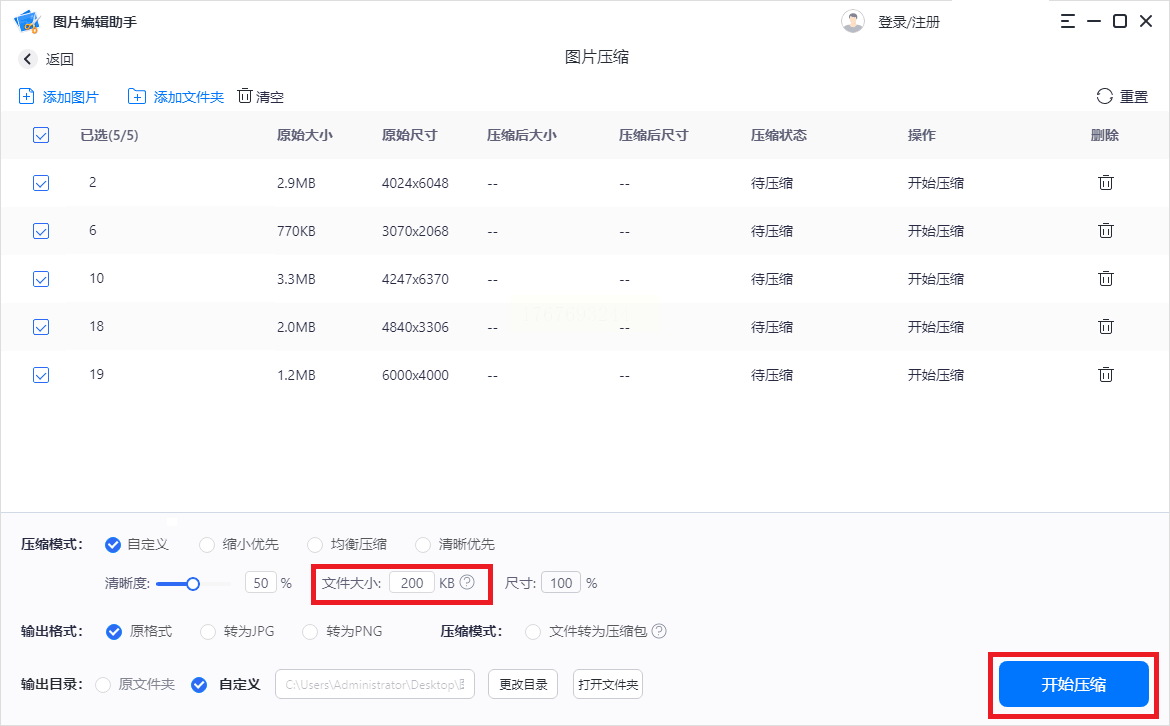Click 开始压缩 in row 18

[x=936, y=327]
